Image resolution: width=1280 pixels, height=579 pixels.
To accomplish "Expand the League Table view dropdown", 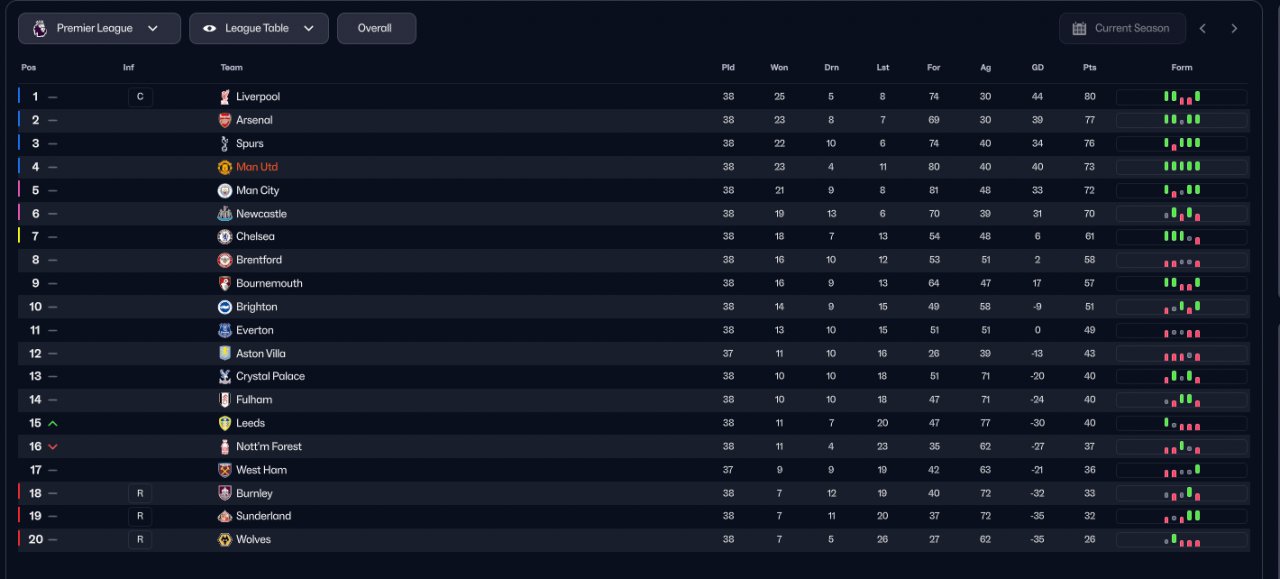I will pyautogui.click(x=258, y=28).
